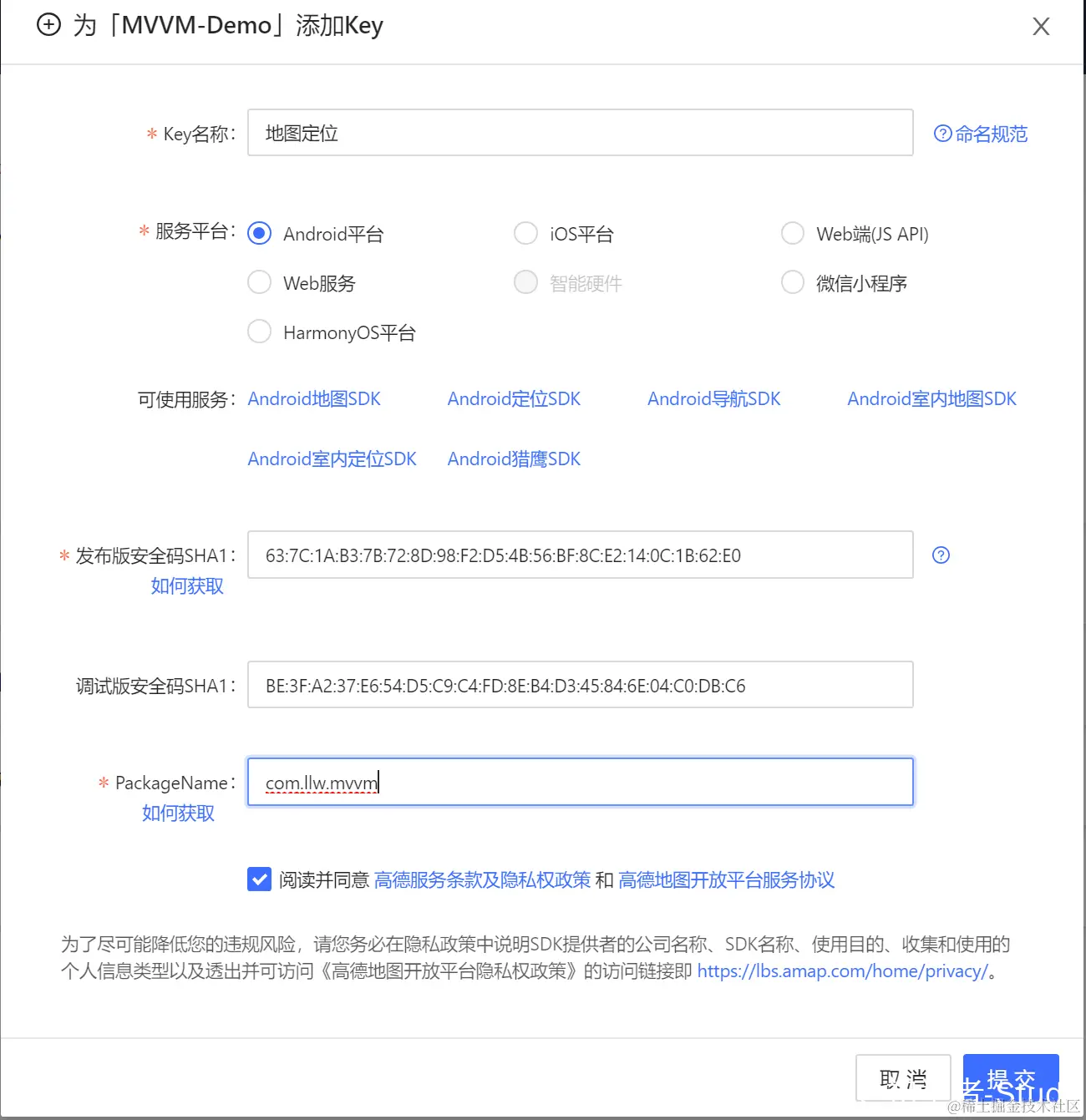
Task: Open the 高德服务条款及隐私权政策 link
Action: 481,879
